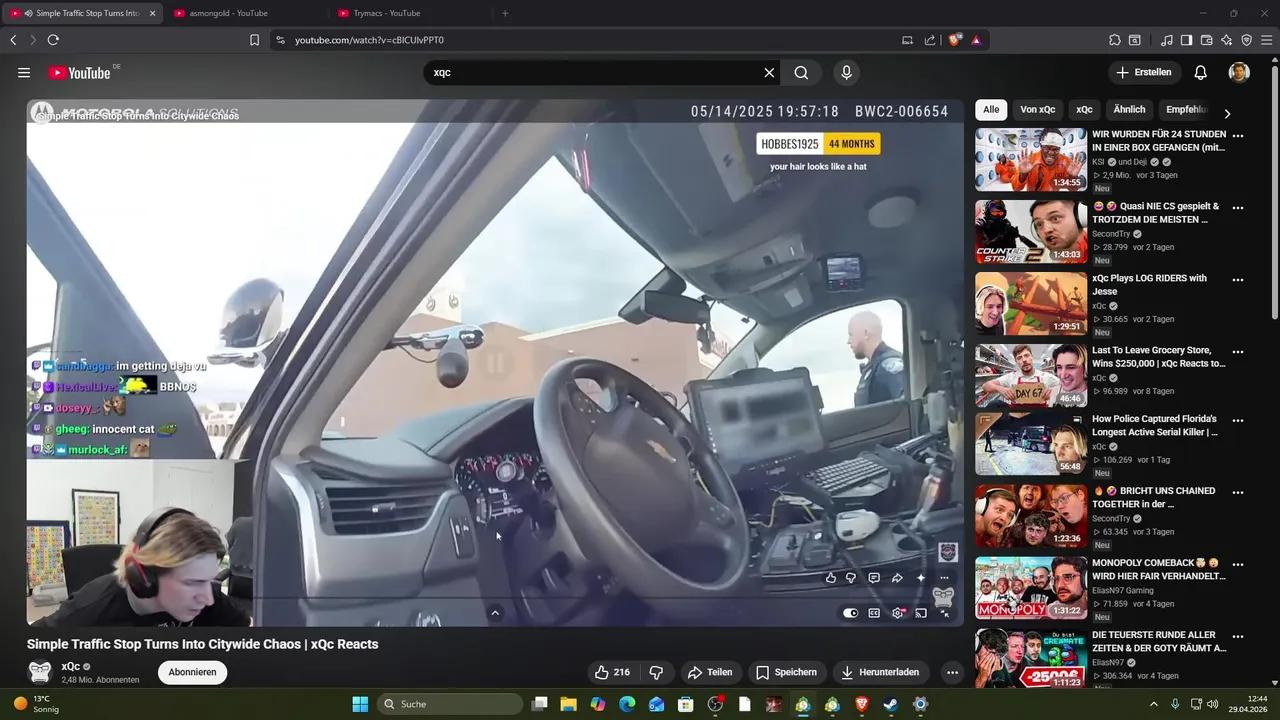Reload the page in browser
The width and height of the screenshot is (1280, 720).
53,40
